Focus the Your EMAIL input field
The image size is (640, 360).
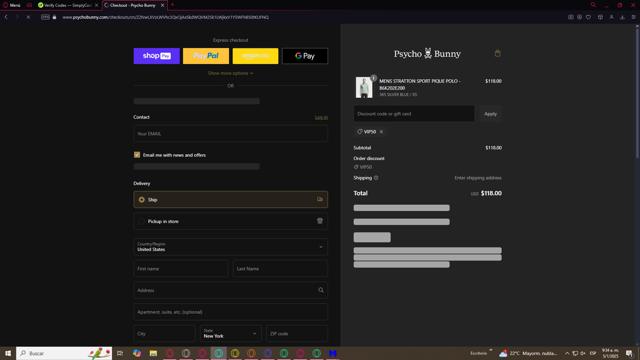pos(230,134)
